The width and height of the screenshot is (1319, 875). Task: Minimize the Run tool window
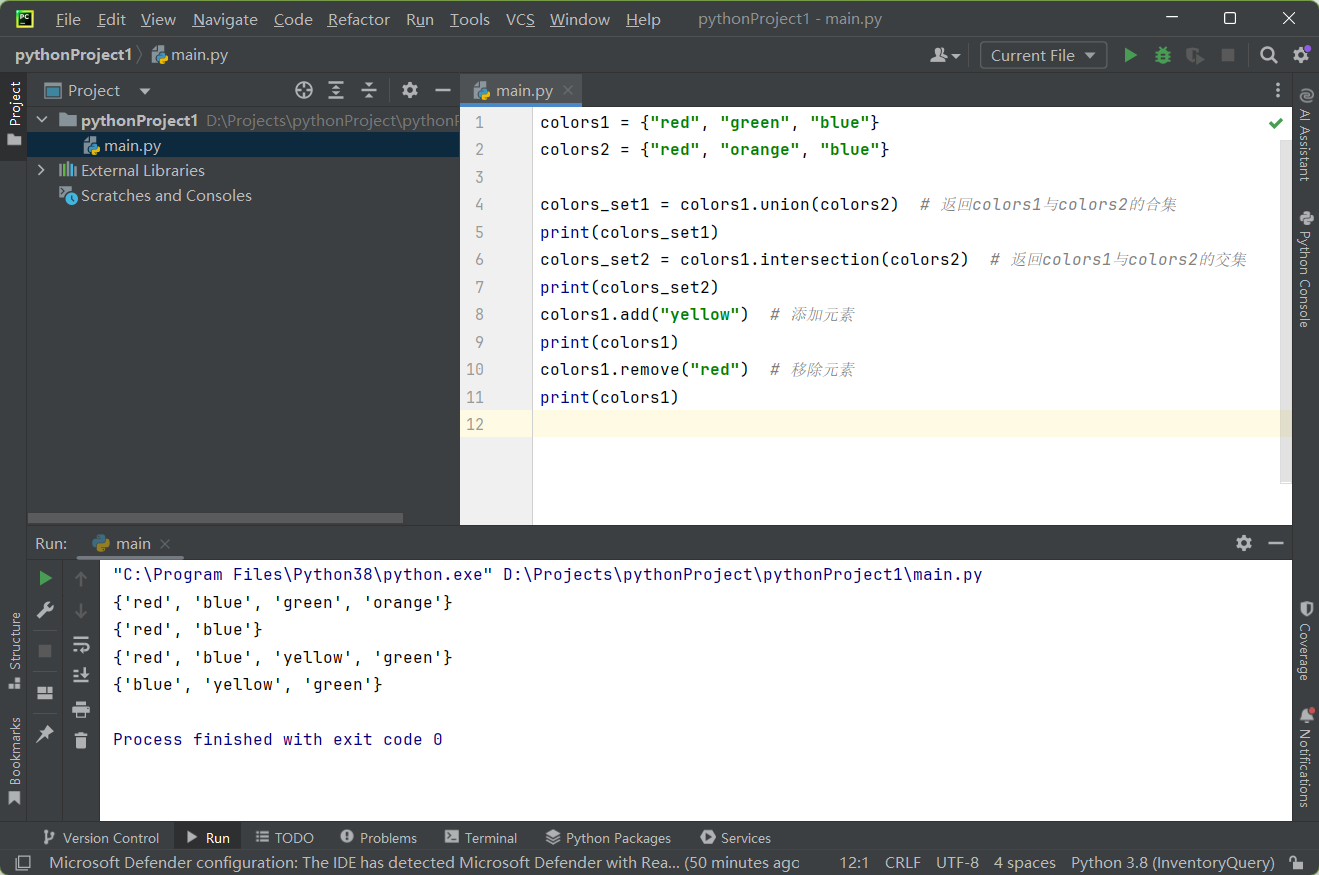(1275, 543)
